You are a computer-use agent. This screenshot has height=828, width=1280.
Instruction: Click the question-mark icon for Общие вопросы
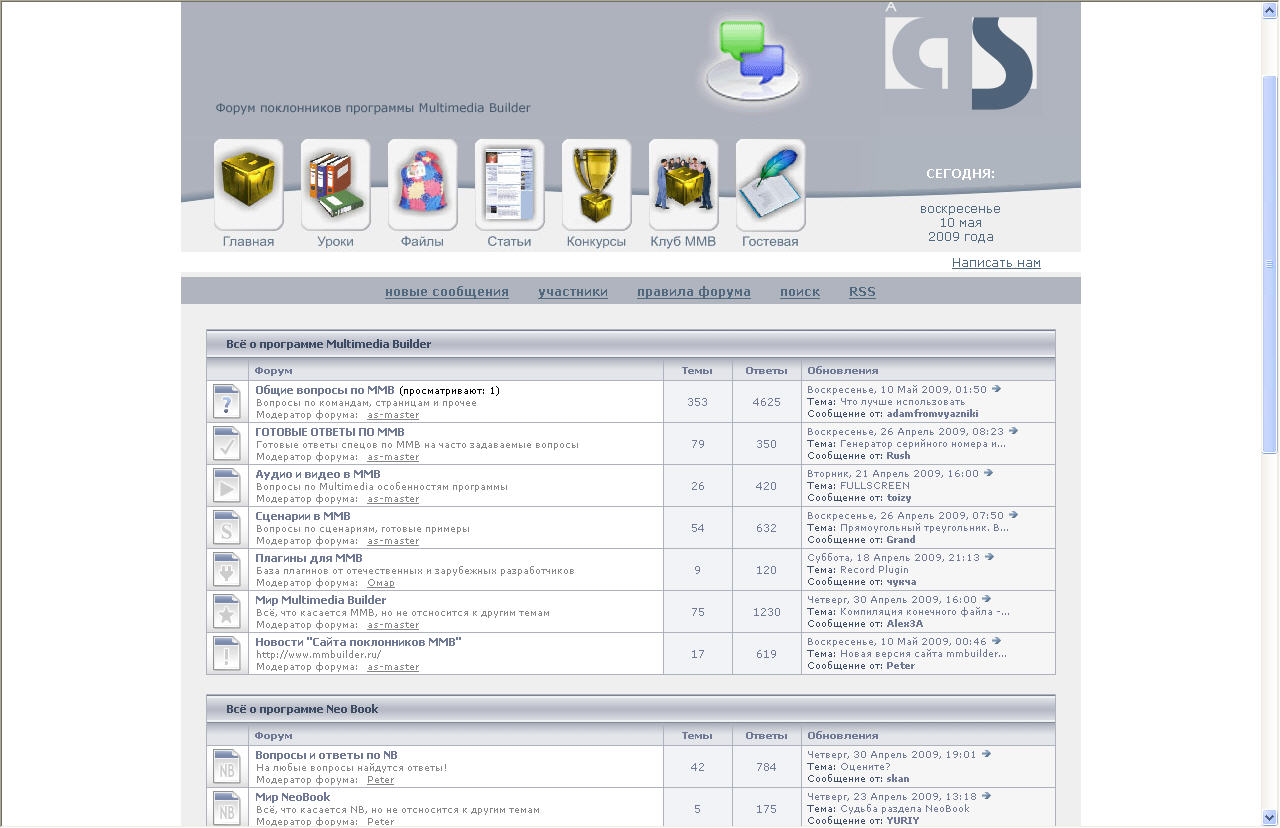click(x=227, y=402)
